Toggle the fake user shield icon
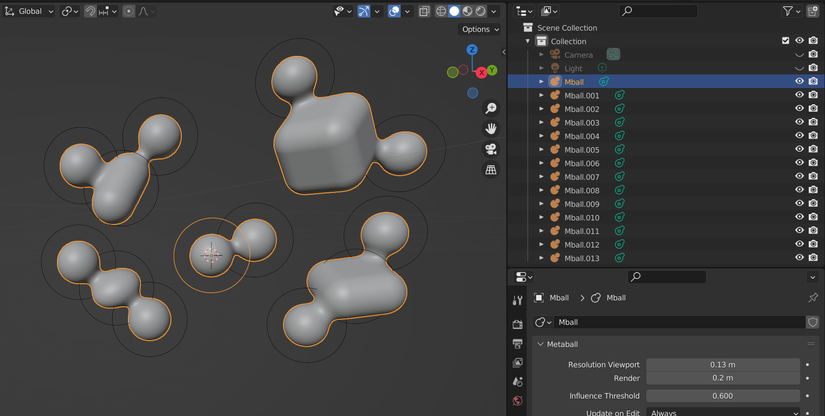The image size is (825, 416). pos(813,322)
